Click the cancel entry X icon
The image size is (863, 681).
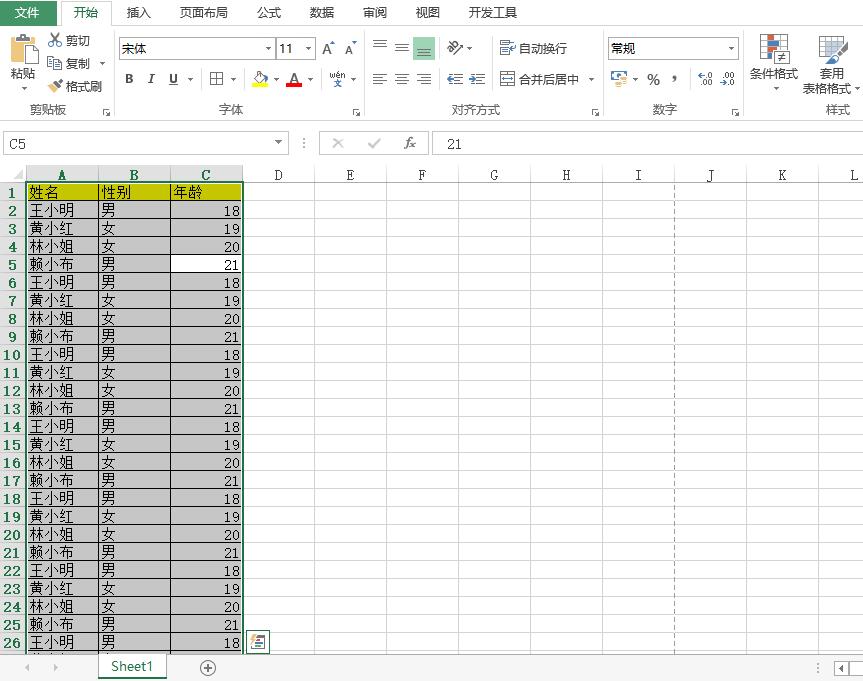coord(338,144)
